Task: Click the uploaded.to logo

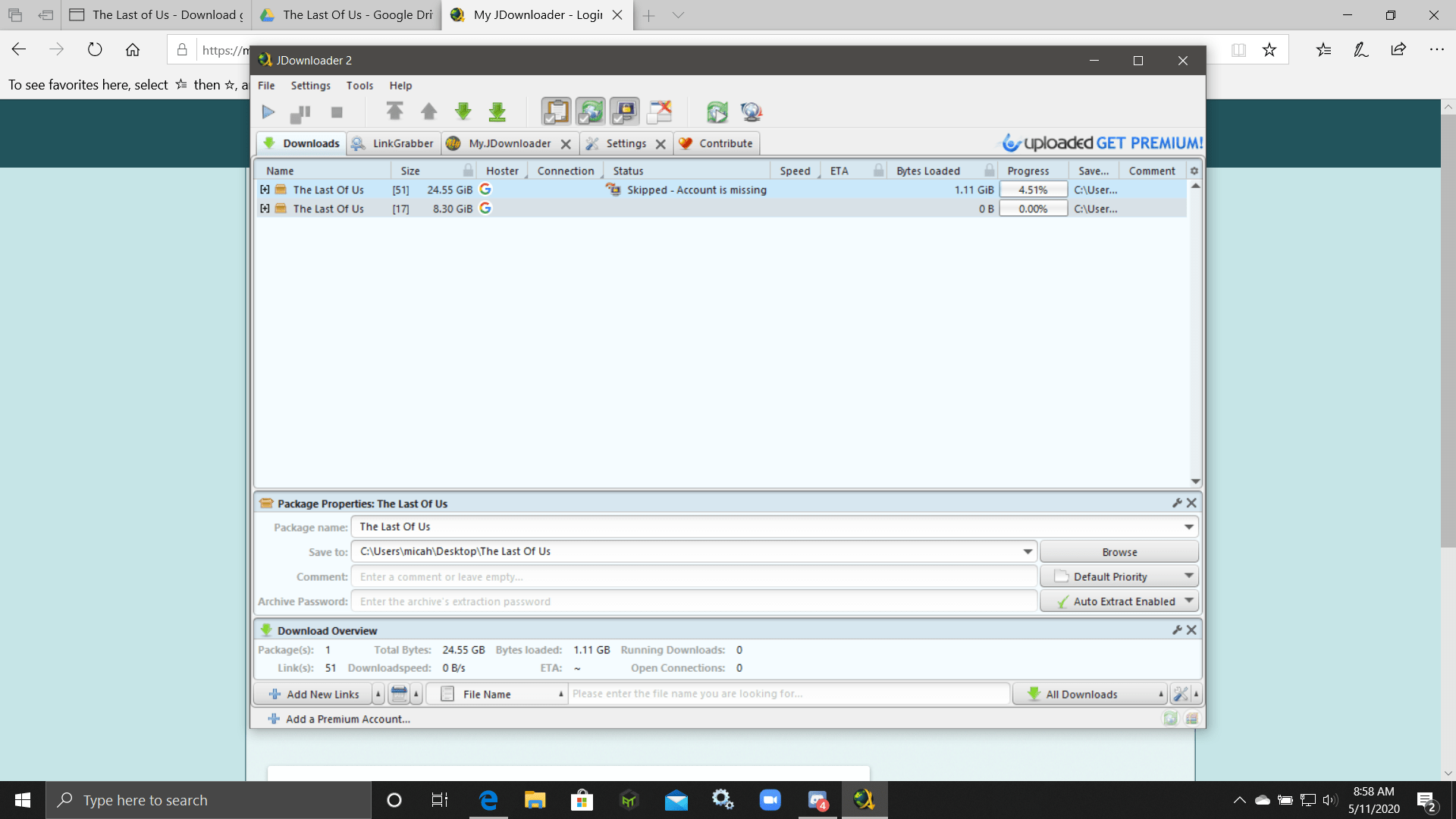Action: [x=1045, y=143]
